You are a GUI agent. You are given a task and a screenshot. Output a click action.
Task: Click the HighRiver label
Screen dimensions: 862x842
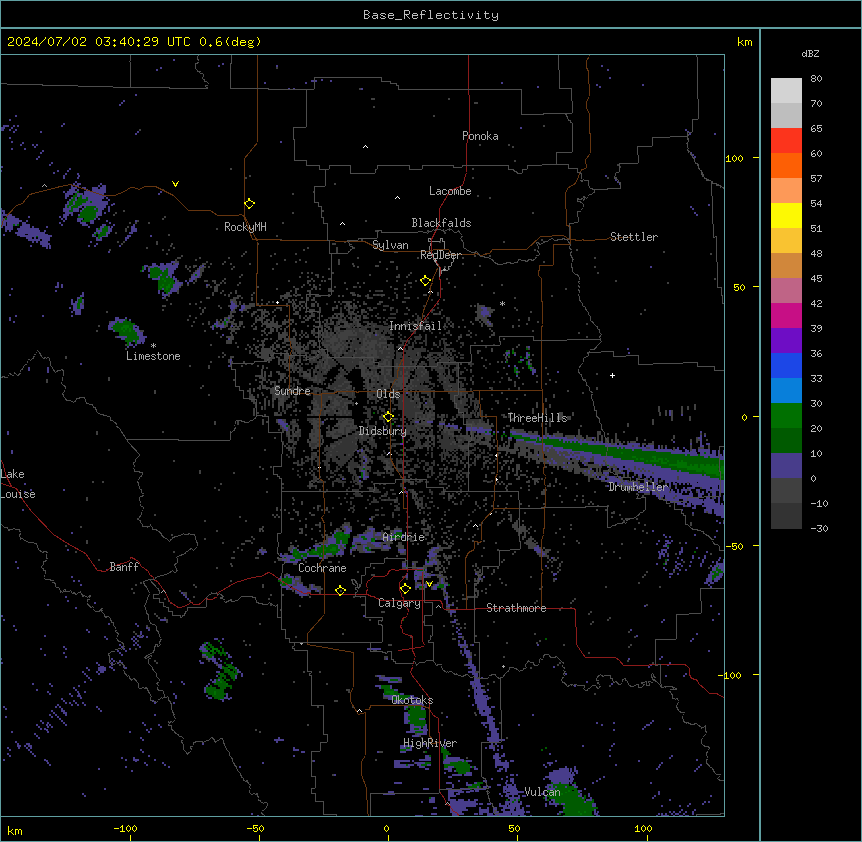430,743
